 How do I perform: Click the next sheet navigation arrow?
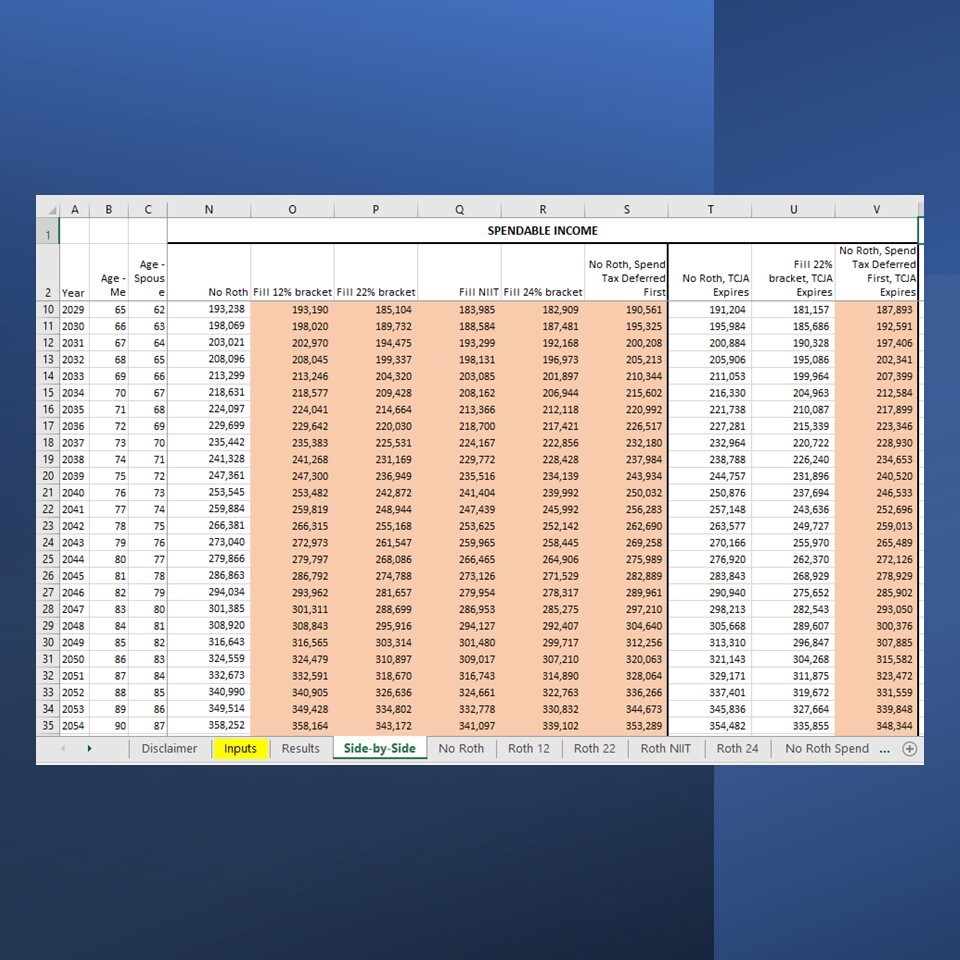pos(89,749)
